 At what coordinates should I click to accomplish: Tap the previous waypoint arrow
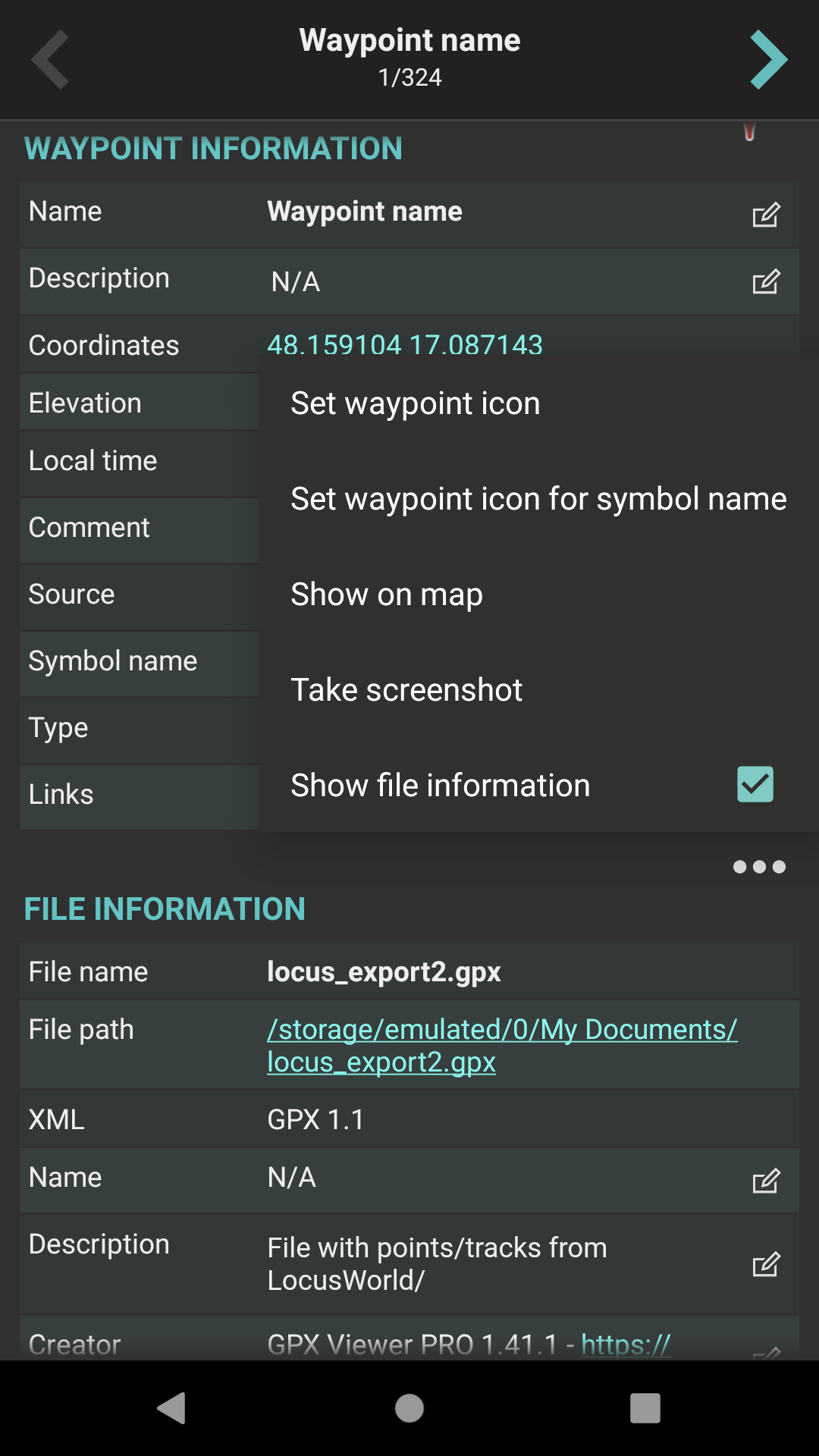51,60
